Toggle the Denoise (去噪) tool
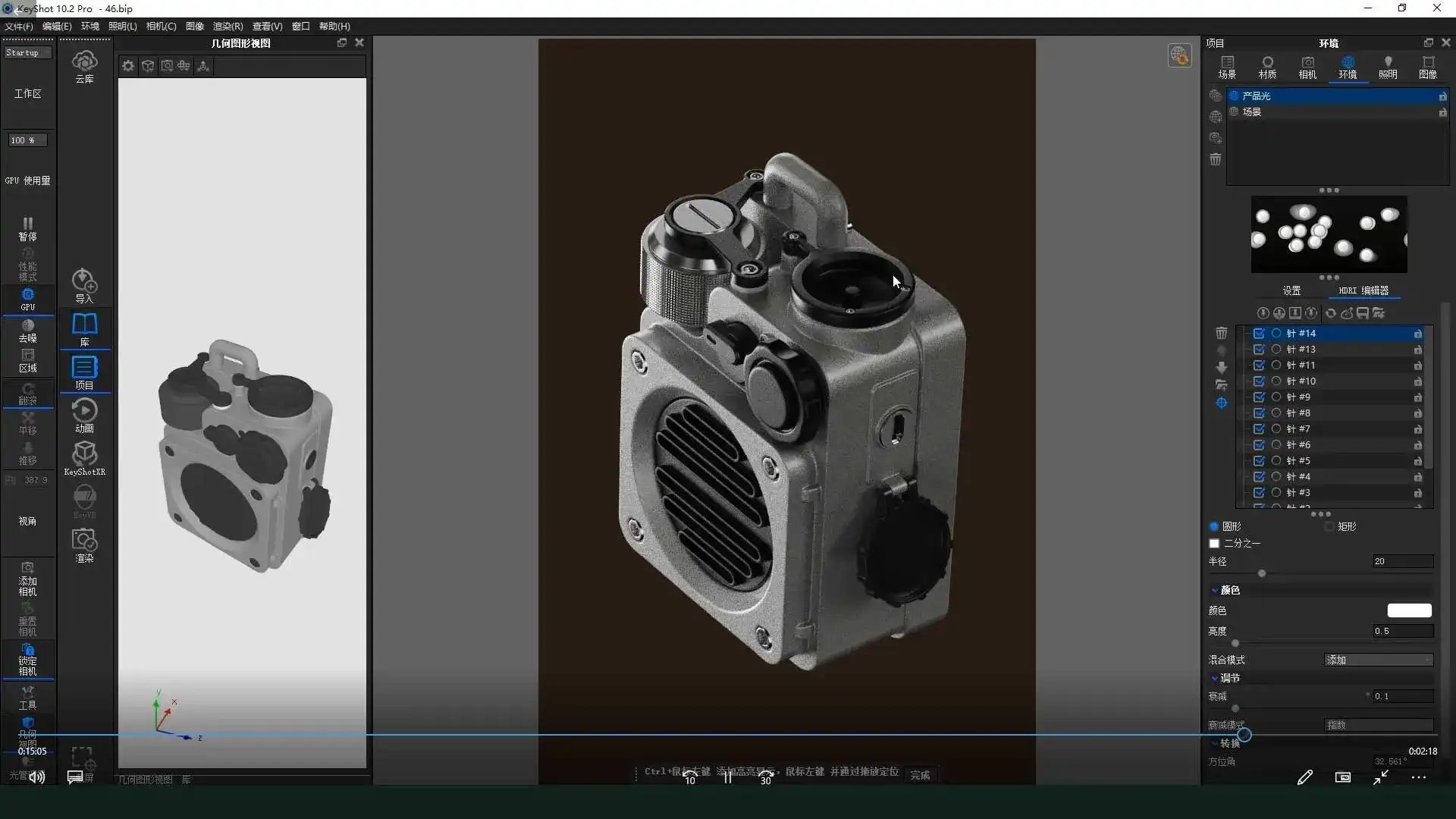The width and height of the screenshot is (1456, 819). click(x=27, y=331)
